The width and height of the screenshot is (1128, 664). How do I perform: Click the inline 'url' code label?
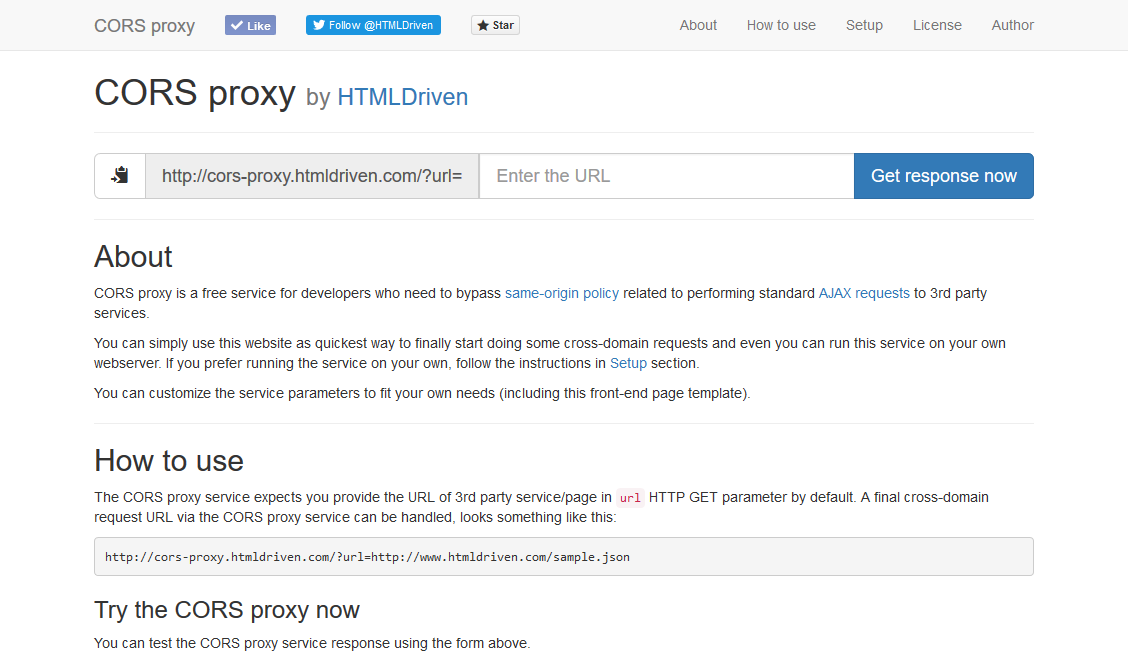pyautogui.click(x=630, y=498)
